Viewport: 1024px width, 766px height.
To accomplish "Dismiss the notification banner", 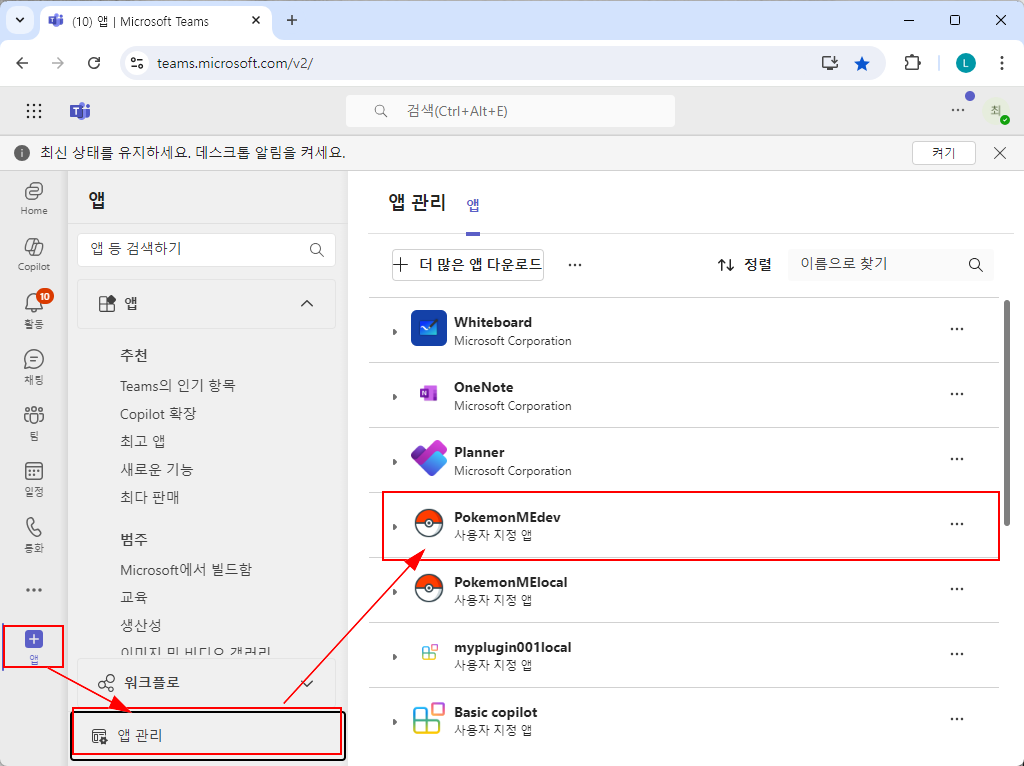I will click(x=1000, y=153).
